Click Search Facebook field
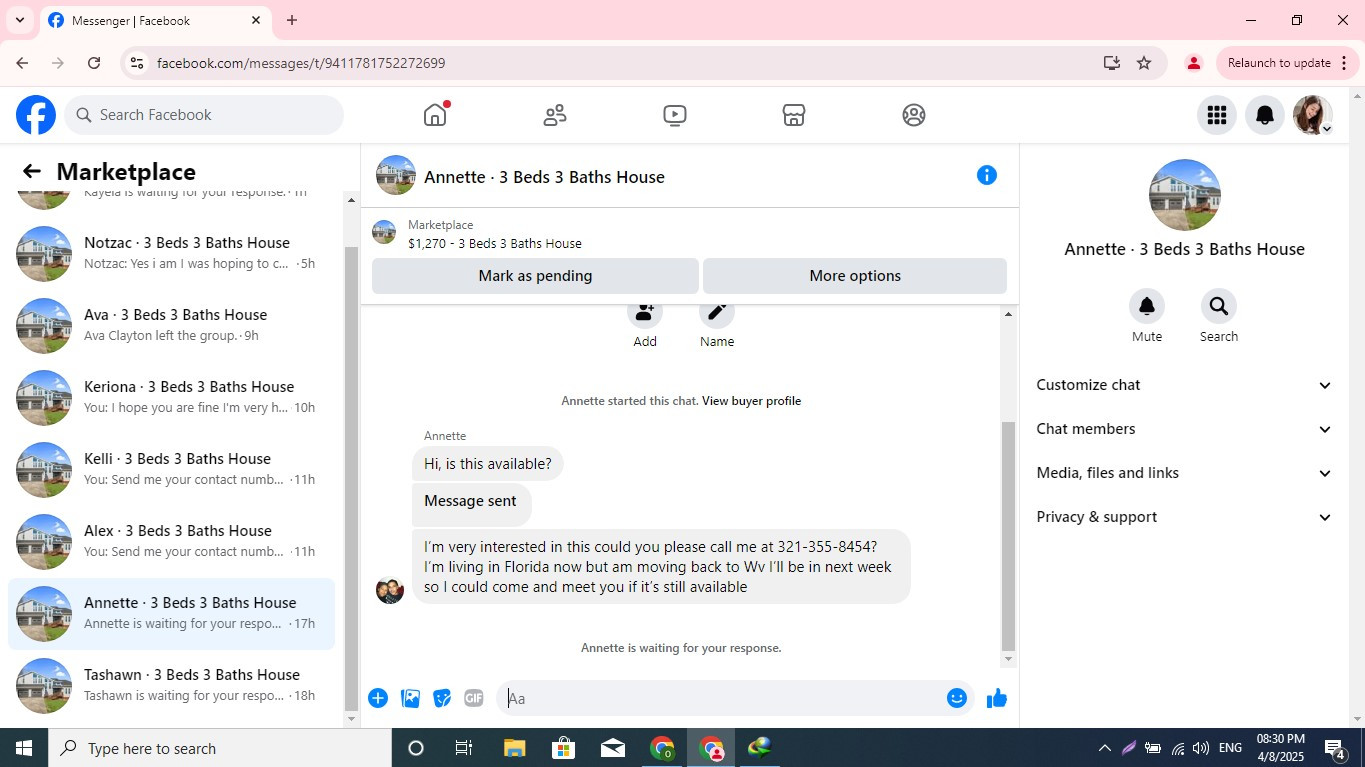The width and height of the screenshot is (1365, 767). point(204,115)
